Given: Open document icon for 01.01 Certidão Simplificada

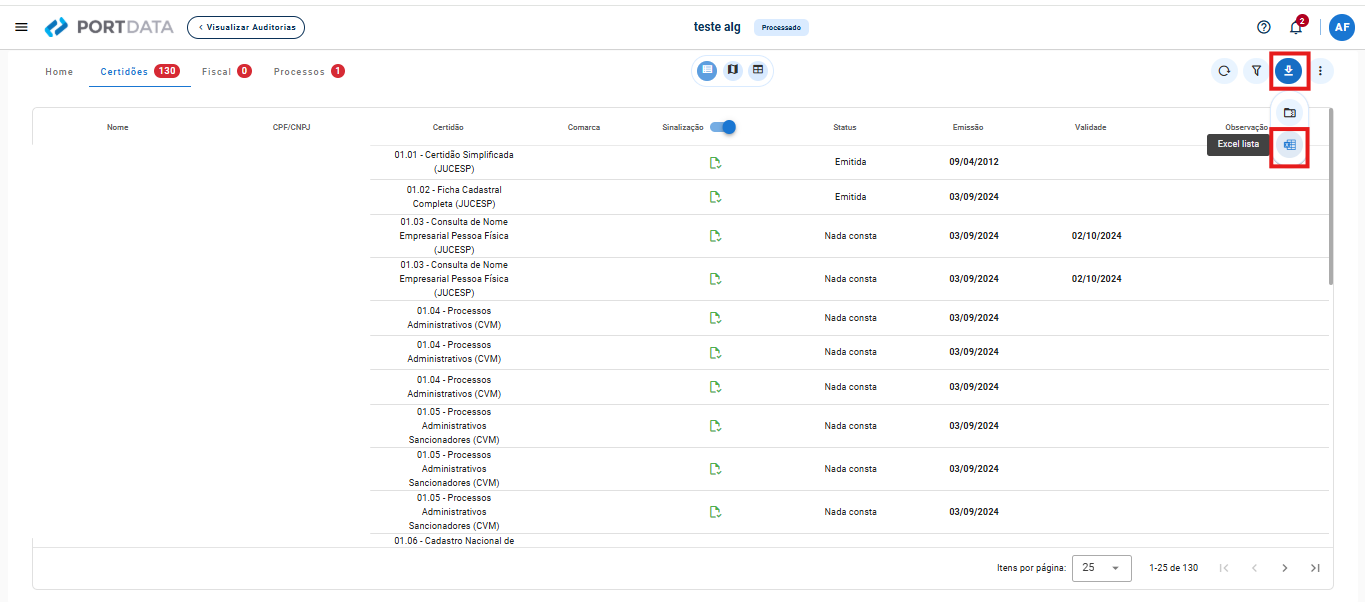Looking at the screenshot, I should pyautogui.click(x=715, y=163).
